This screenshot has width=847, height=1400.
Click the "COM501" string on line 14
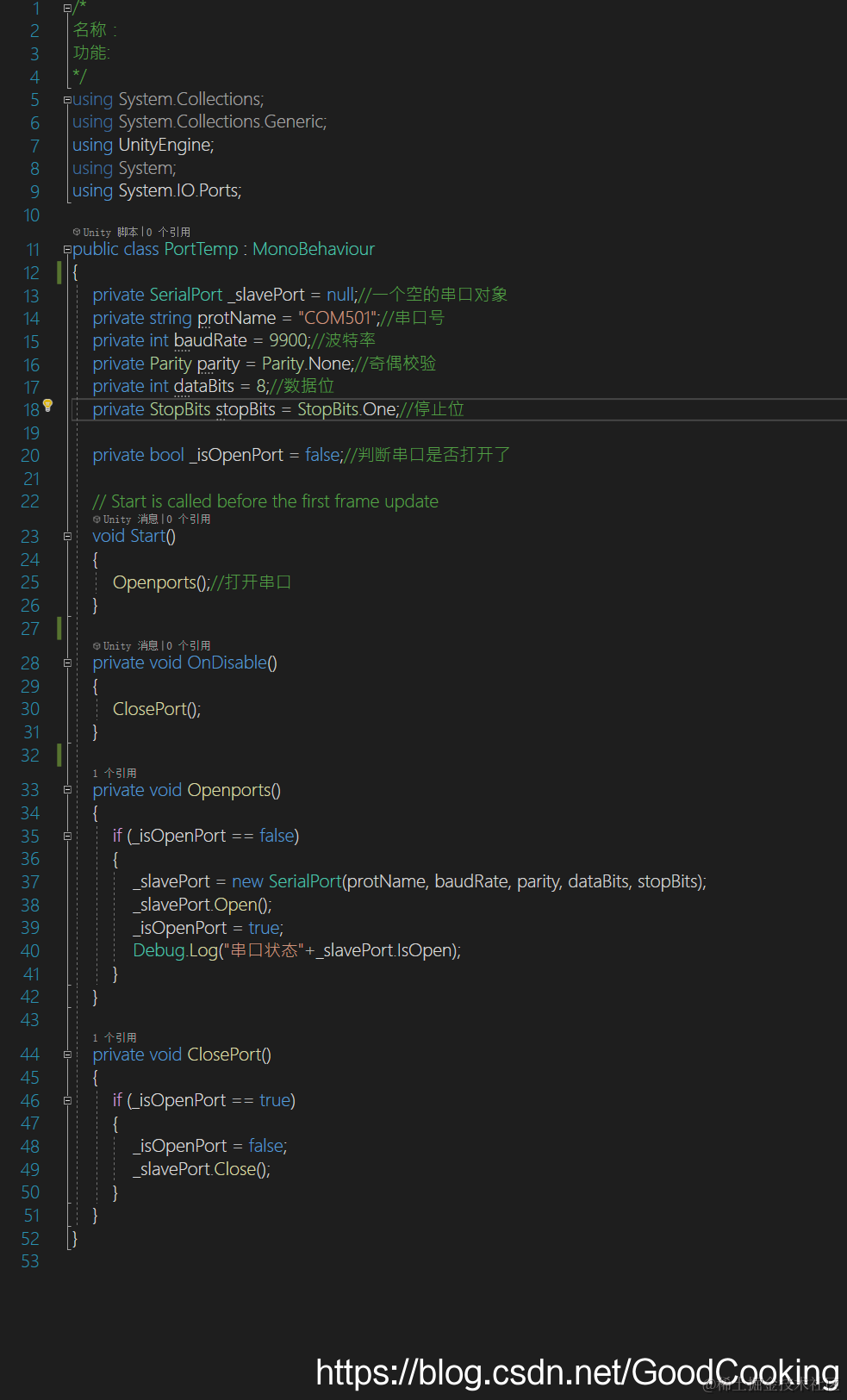click(338, 318)
